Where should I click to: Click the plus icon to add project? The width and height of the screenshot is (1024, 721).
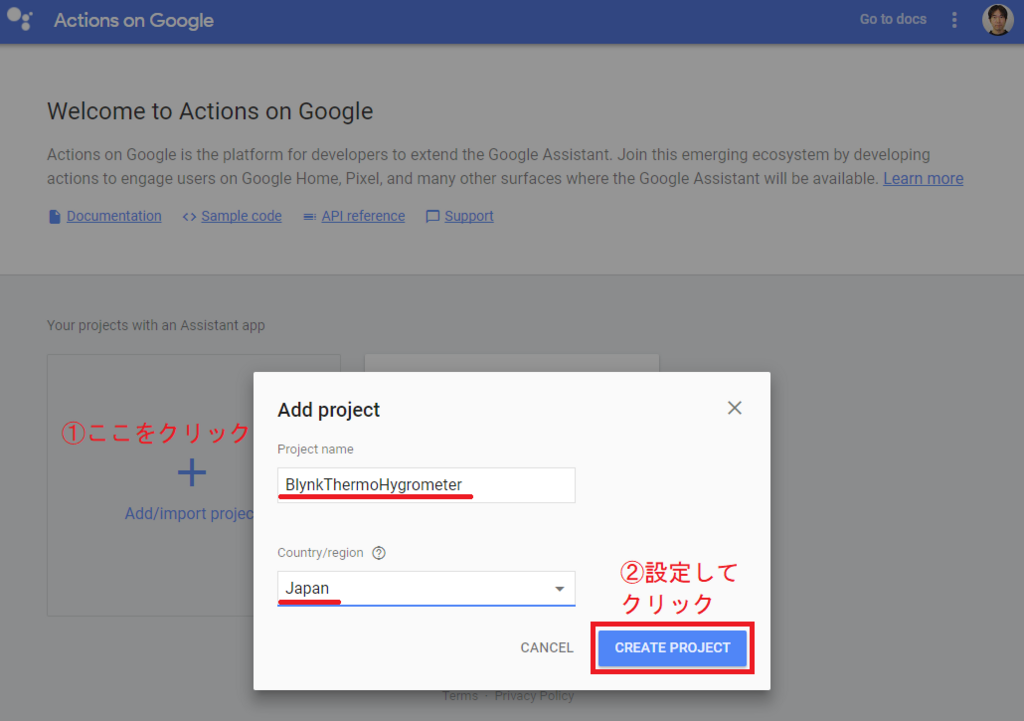click(x=192, y=472)
